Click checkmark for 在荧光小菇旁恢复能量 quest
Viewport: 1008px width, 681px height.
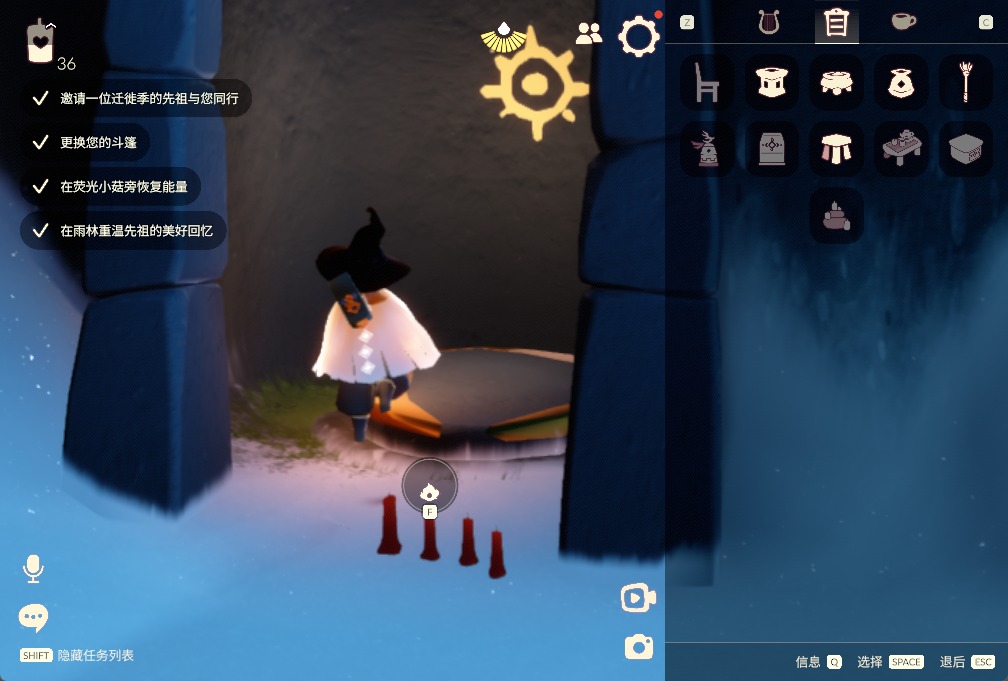tap(40, 186)
